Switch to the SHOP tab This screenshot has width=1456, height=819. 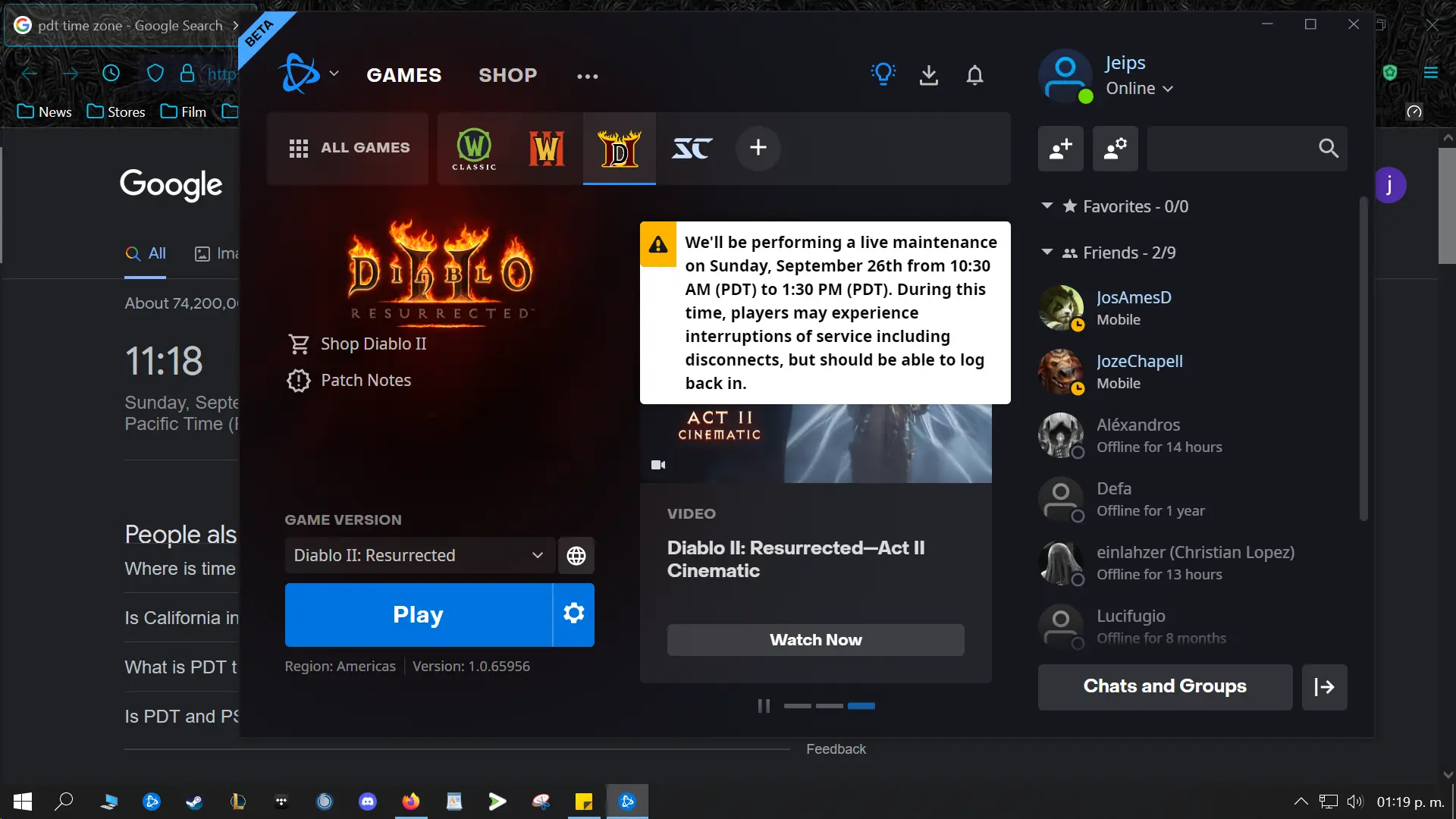(507, 75)
